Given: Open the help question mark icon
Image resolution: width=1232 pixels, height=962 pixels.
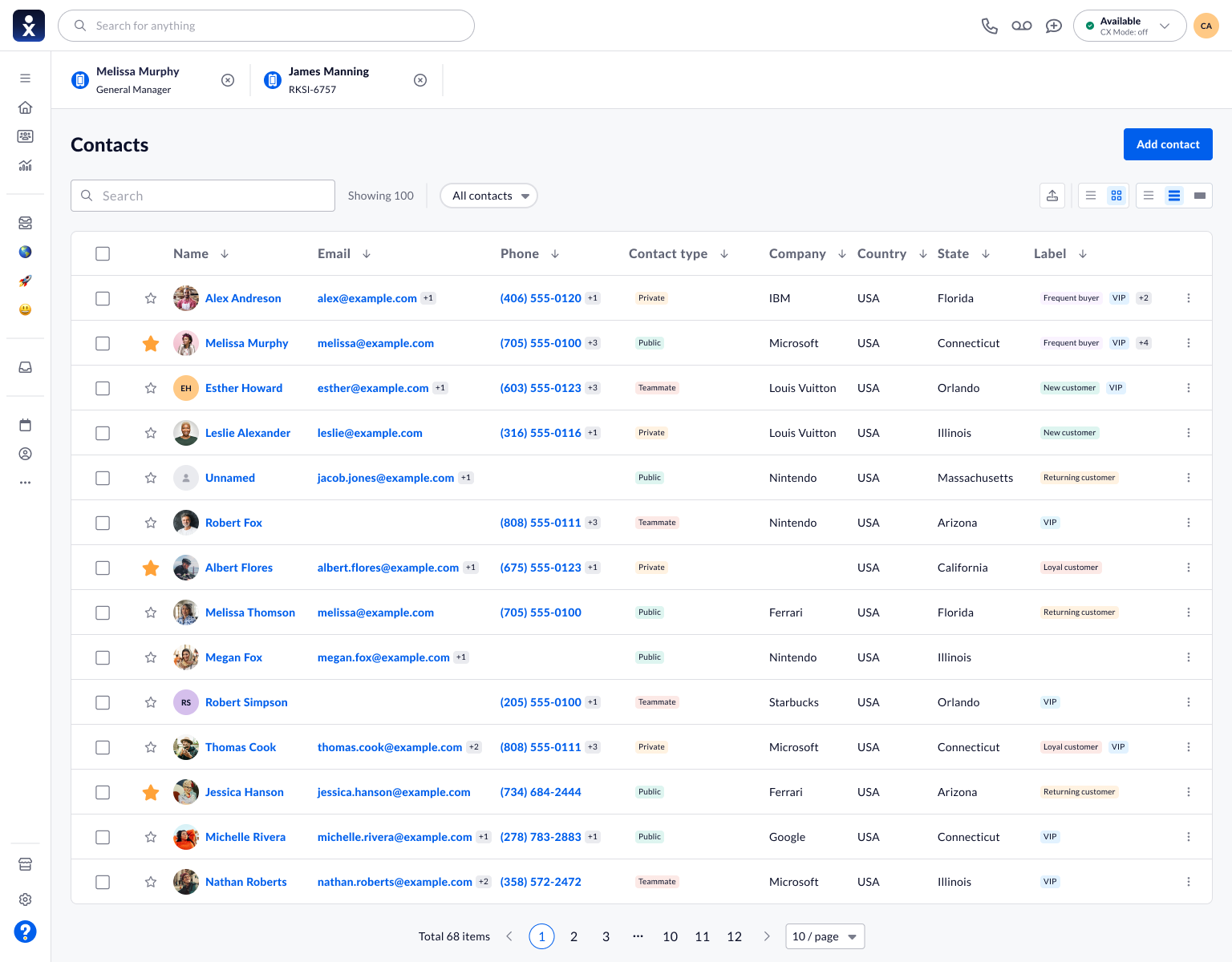Looking at the screenshot, I should [26, 932].
